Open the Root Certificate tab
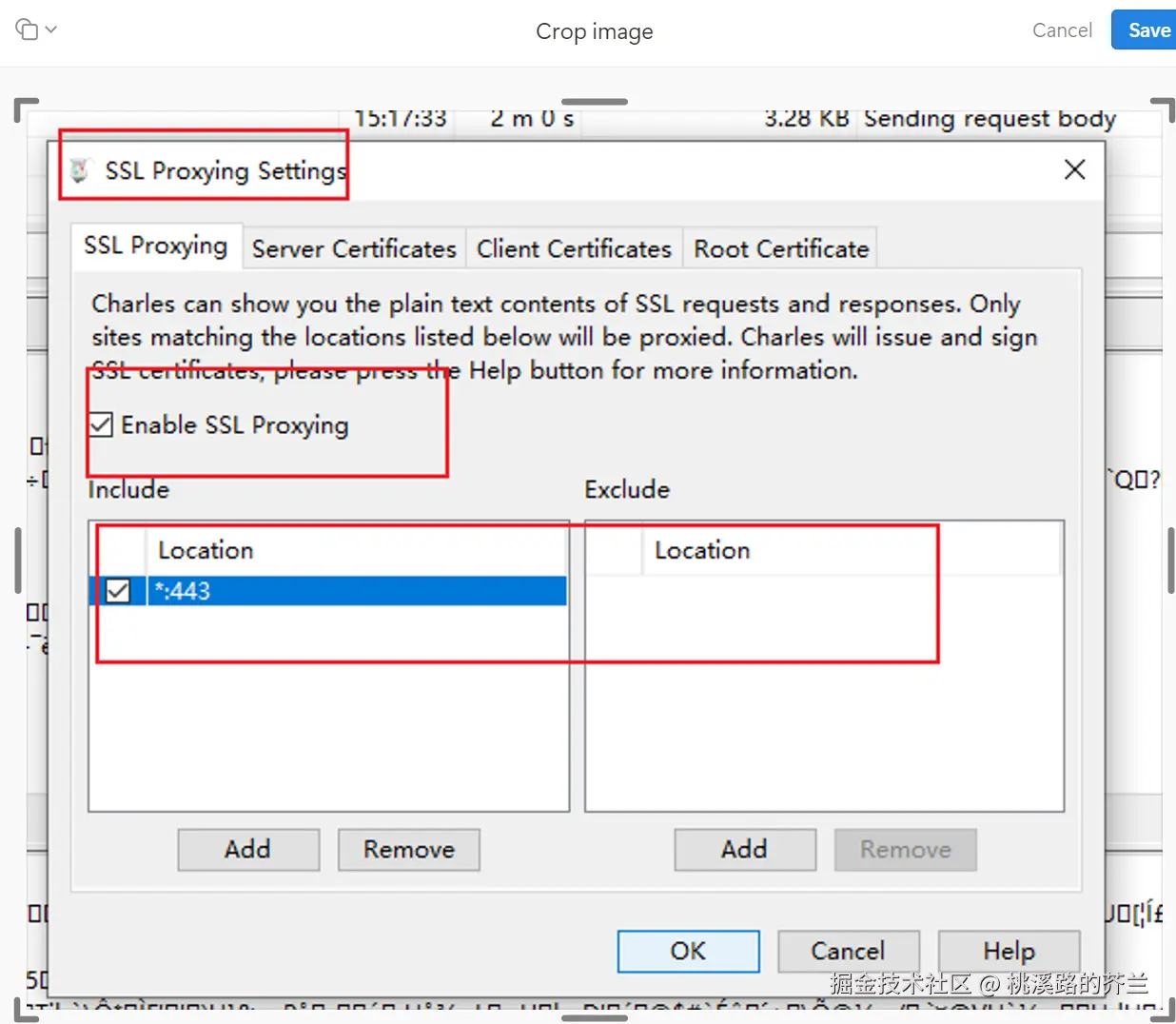The image size is (1176, 1024). [x=781, y=248]
